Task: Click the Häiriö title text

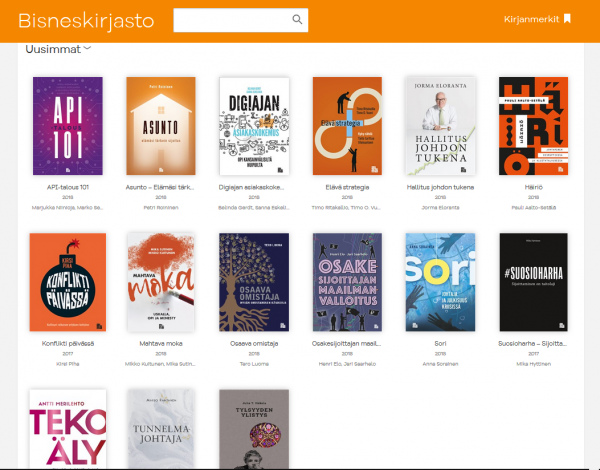Action: click(533, 187)
